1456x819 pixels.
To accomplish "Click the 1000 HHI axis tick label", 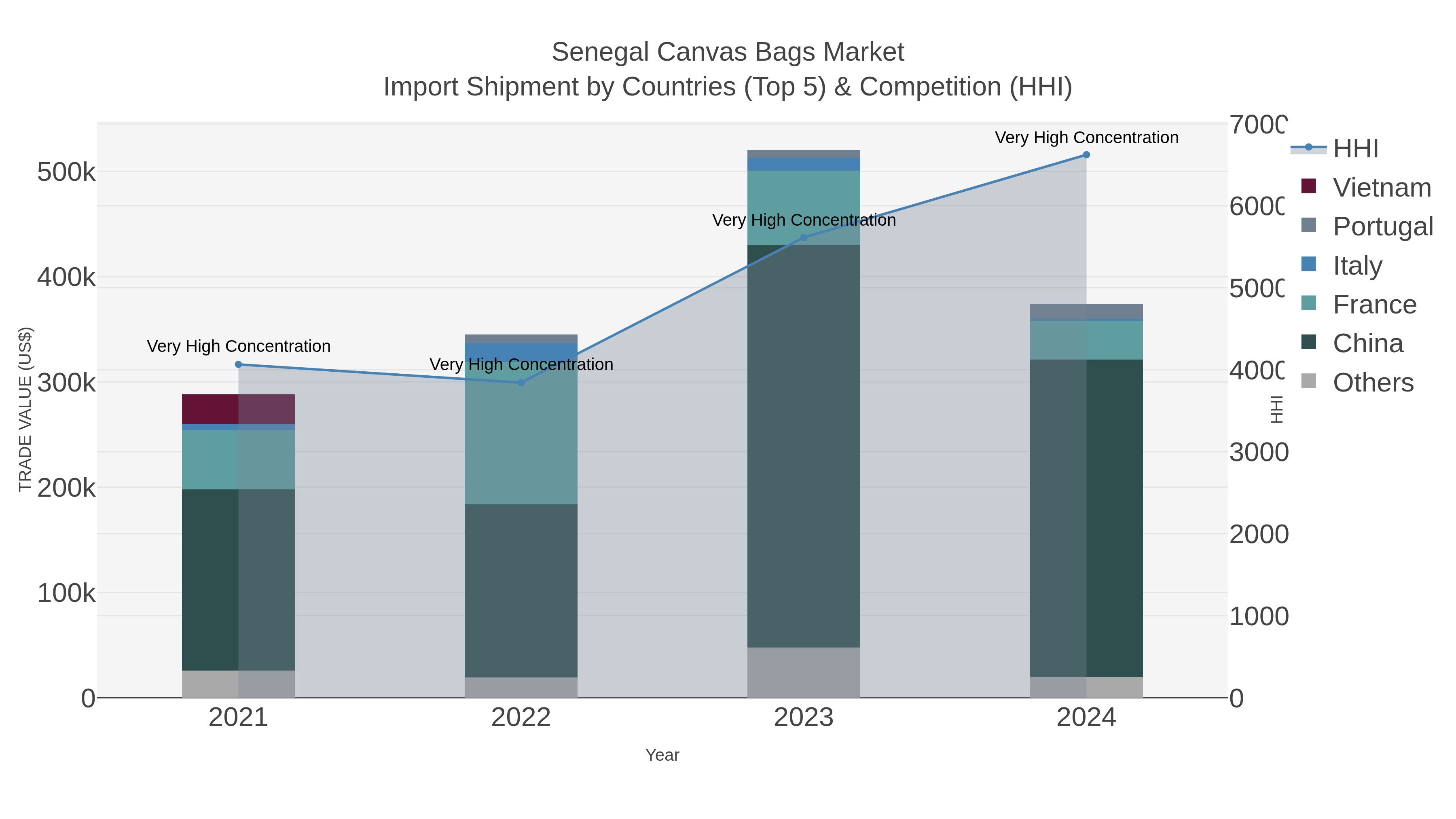I will 1259,616.
